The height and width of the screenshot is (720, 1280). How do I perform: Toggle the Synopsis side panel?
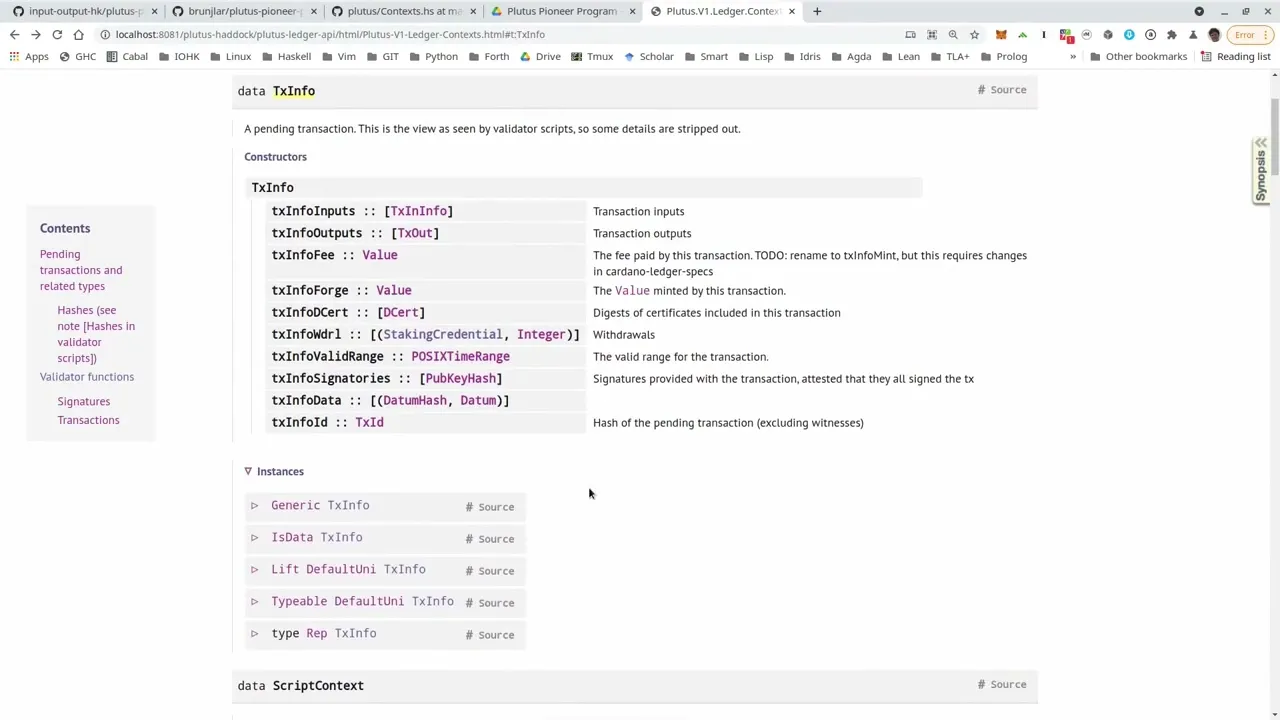[1260, 170]
